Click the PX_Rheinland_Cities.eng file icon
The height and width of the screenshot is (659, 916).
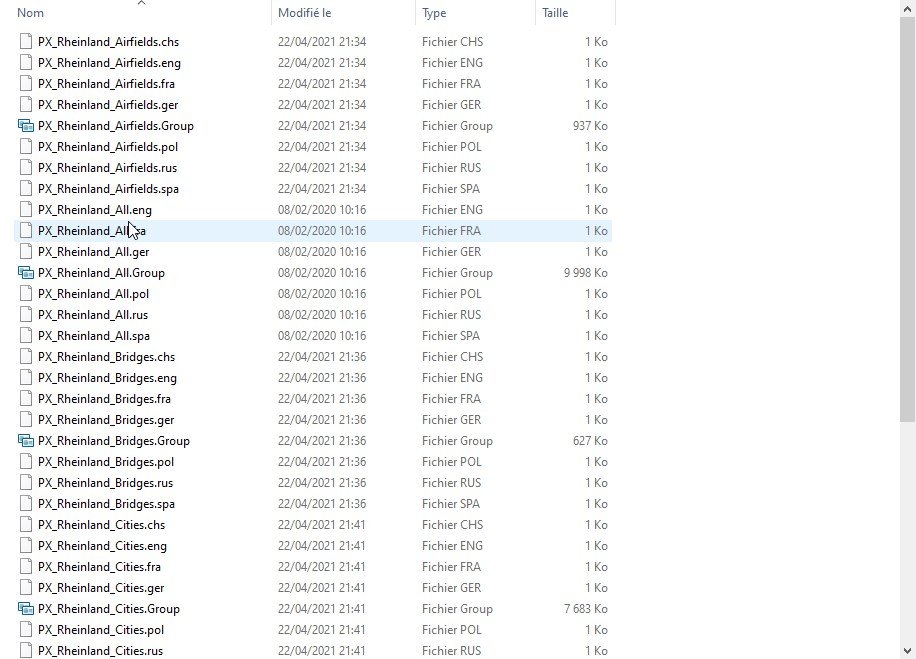26,546
